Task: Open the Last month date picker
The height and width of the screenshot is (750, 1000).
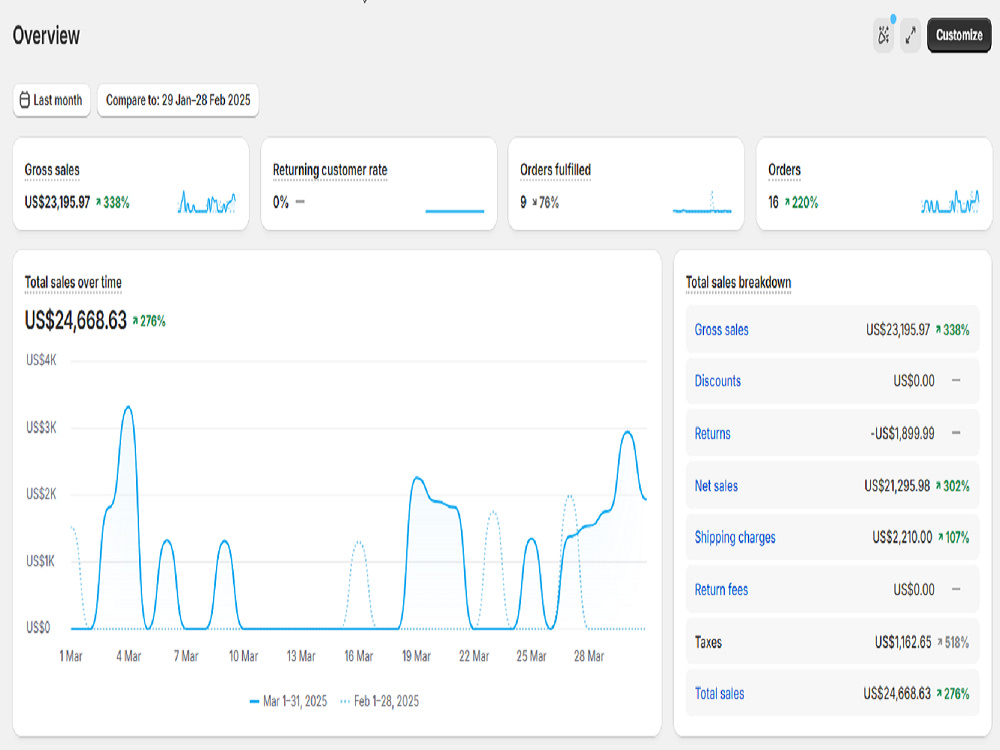Action: [52, 100]
